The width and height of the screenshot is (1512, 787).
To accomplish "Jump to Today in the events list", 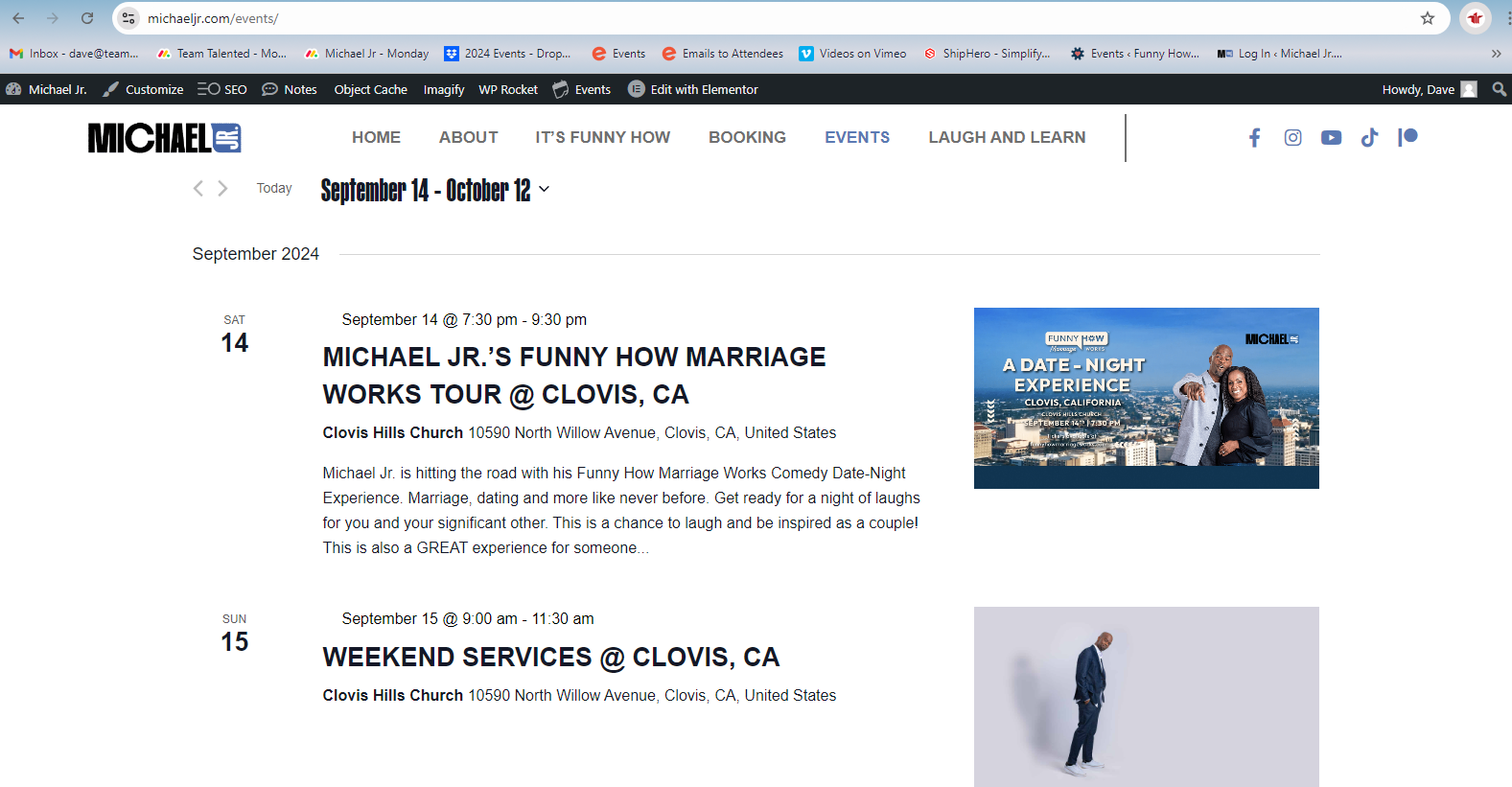I will point(274,189).
